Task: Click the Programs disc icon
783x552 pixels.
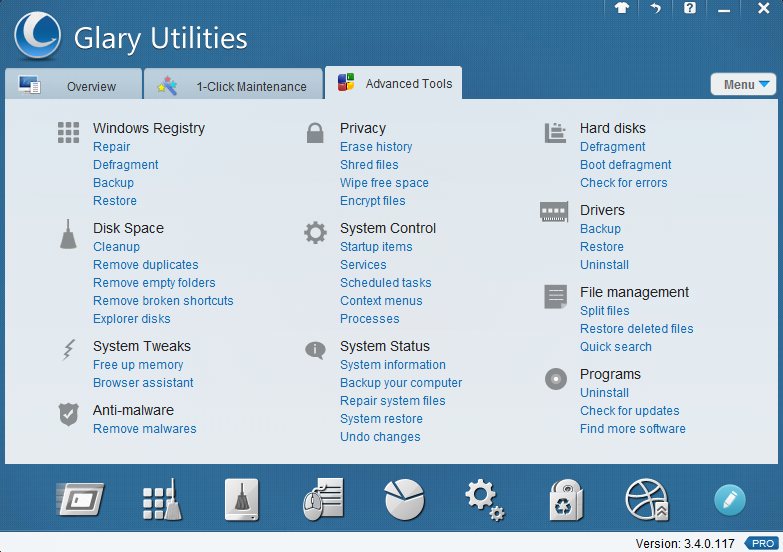Action: 556,379
